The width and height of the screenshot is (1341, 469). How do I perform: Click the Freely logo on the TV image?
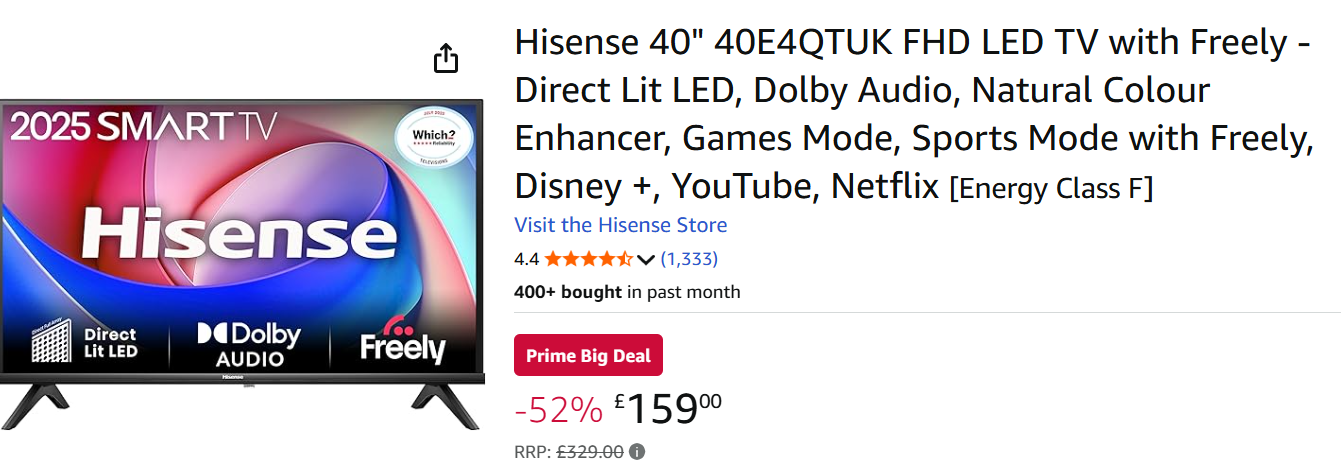click(402, 343)
